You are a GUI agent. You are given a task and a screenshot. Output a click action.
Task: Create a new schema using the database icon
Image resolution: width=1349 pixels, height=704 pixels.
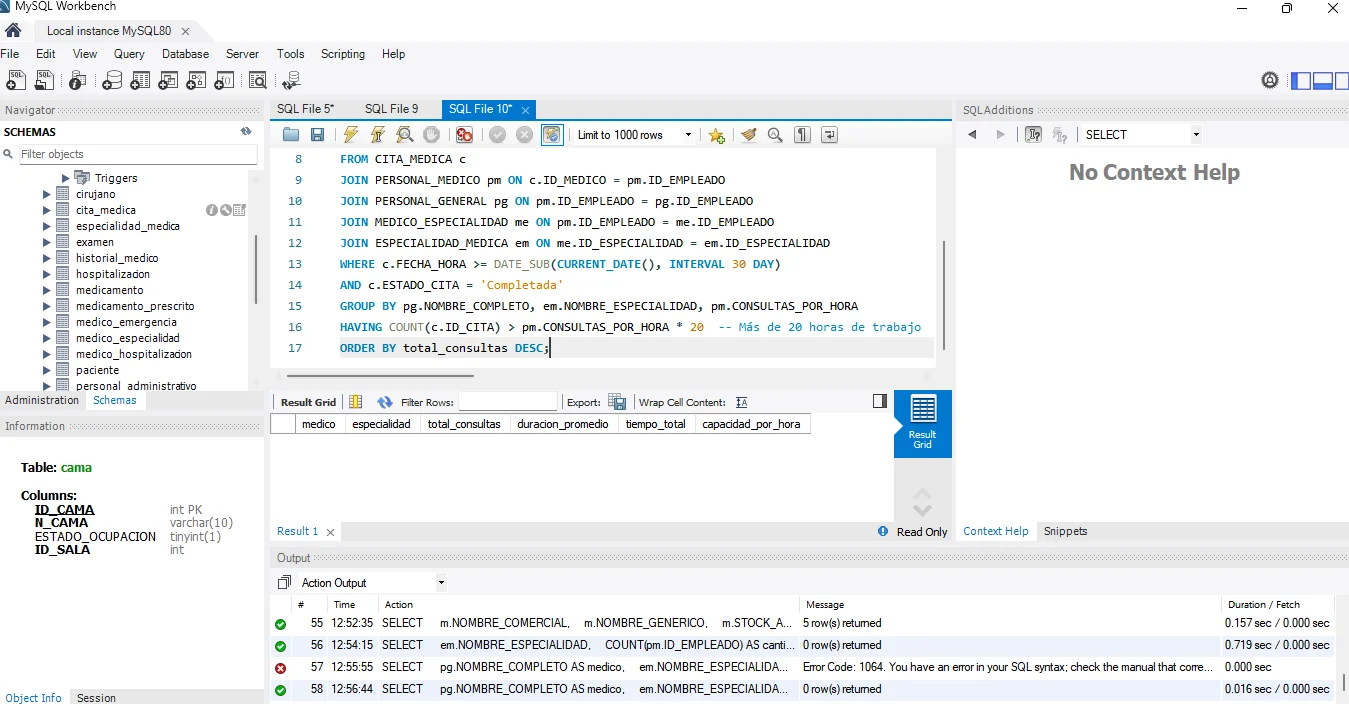[x=112, y=81]
